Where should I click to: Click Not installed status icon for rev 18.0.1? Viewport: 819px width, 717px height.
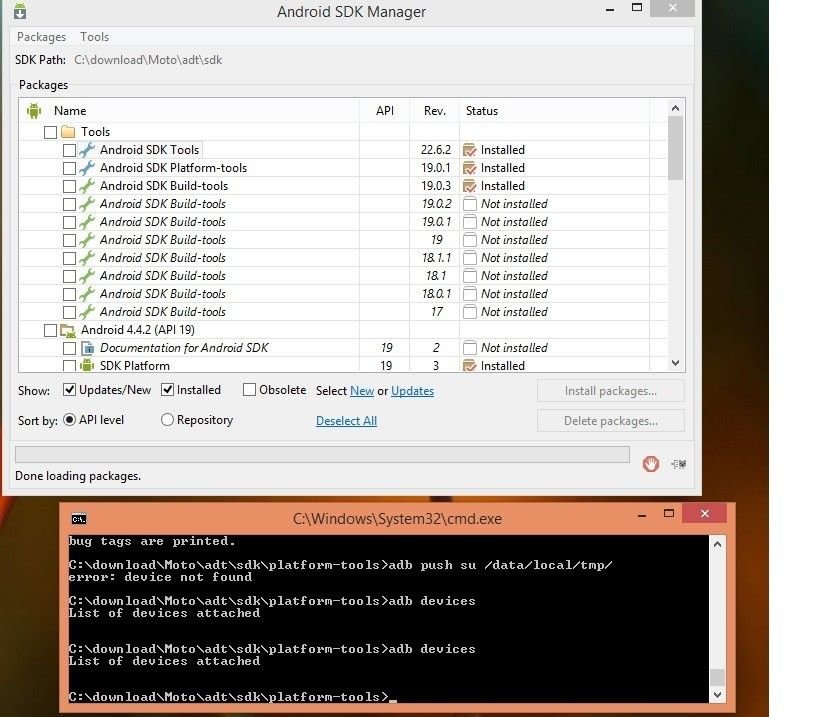click(470, 294)
